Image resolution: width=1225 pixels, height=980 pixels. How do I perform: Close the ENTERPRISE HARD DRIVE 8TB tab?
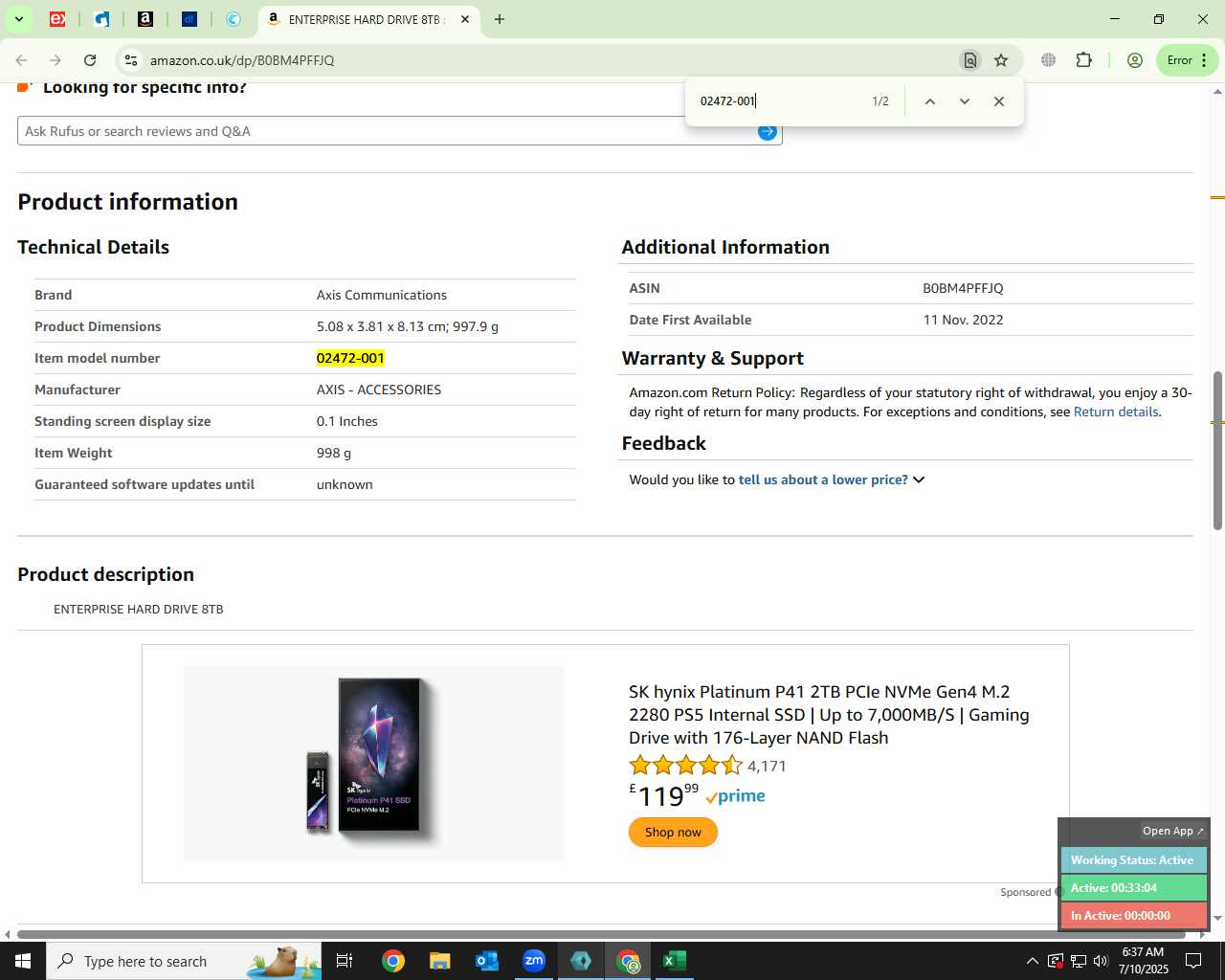[465, 19]
